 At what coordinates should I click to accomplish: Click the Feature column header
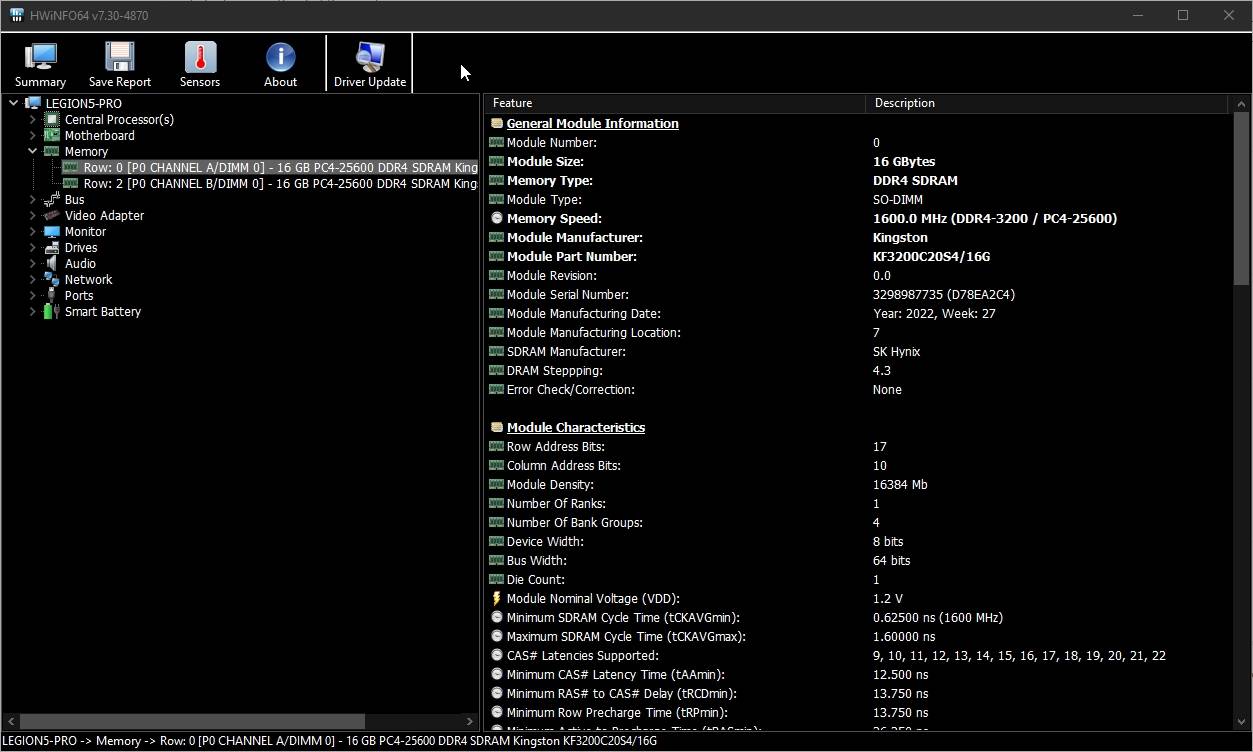click(675, 103)
